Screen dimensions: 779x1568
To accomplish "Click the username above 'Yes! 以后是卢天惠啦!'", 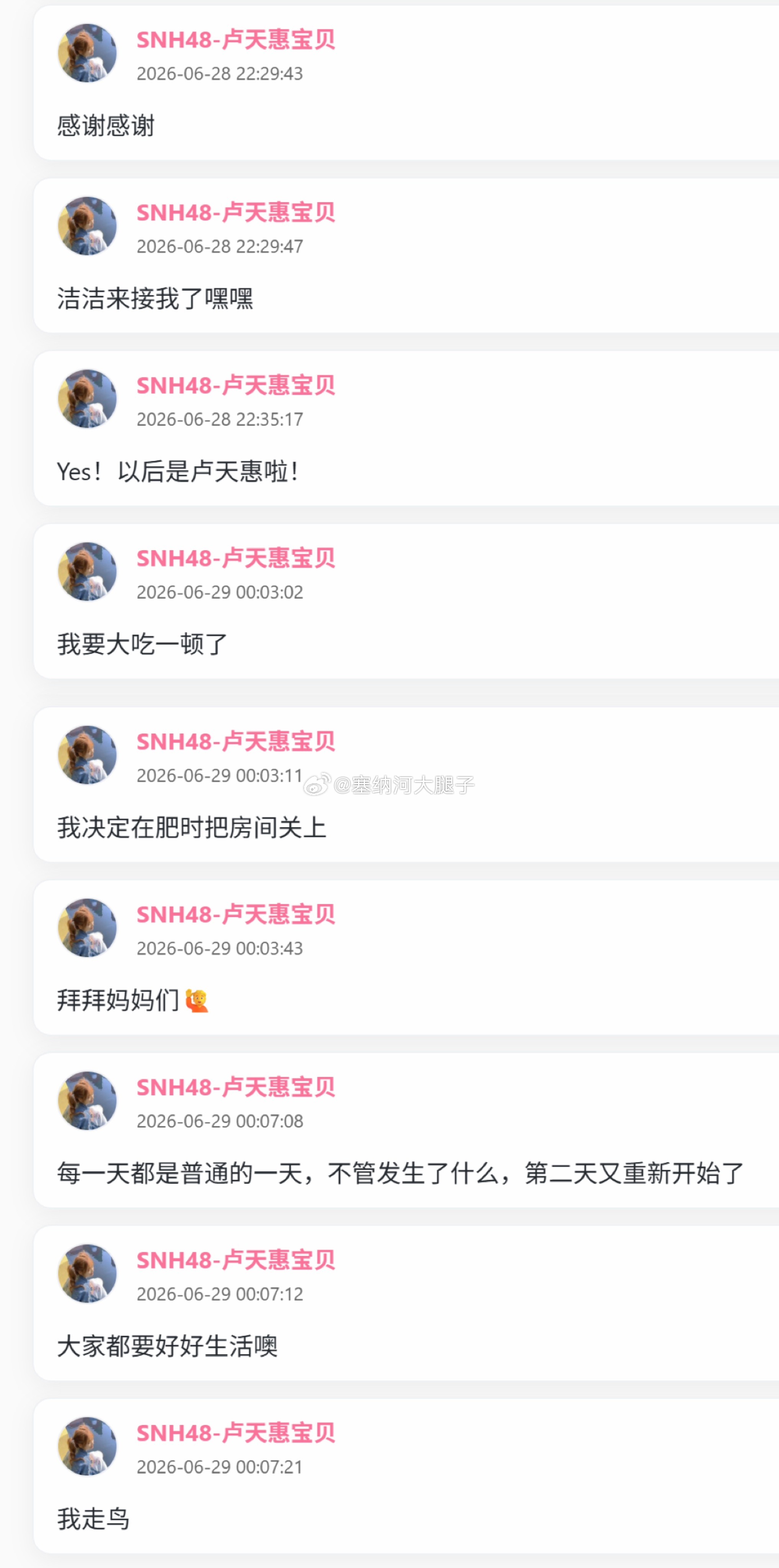I will [x=236, y=385].
